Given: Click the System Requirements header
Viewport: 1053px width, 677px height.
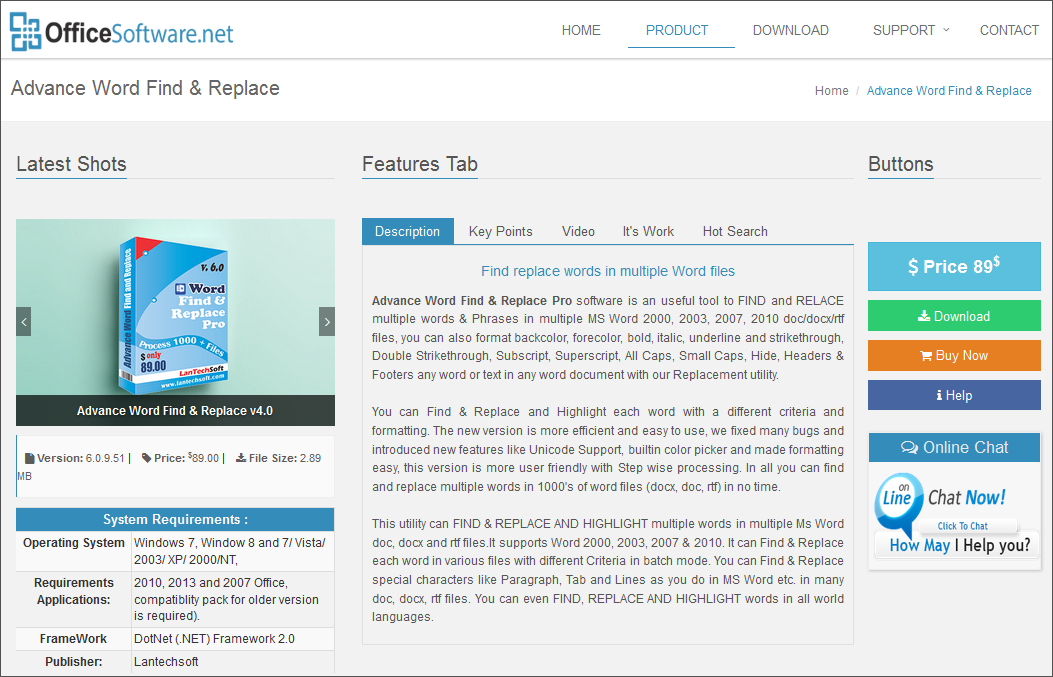Looking at the screenshot, I should [175, 519].
